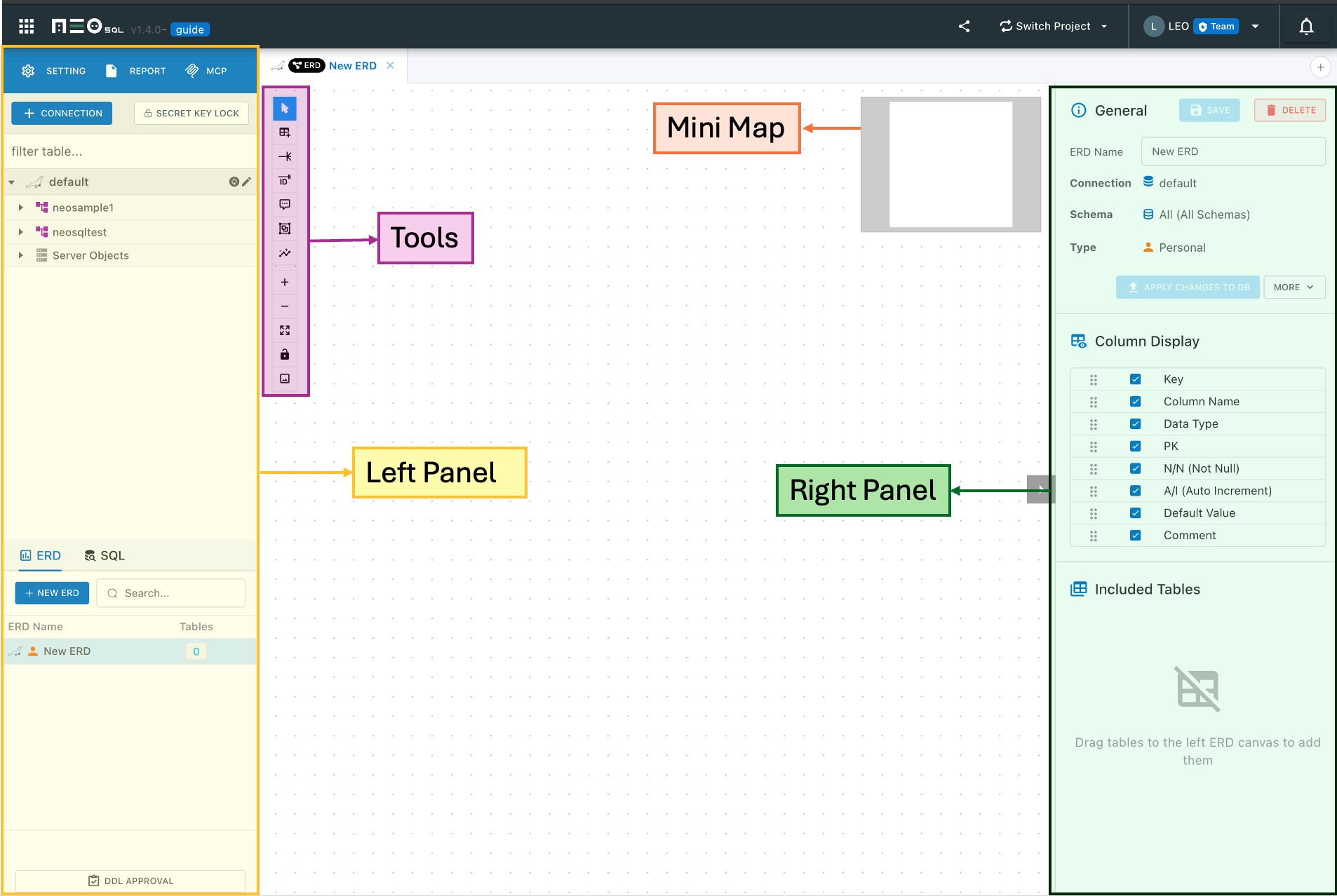Select the New ERD document tab
This screenshot has height=896, width=1337.
(x=334, y=66)
